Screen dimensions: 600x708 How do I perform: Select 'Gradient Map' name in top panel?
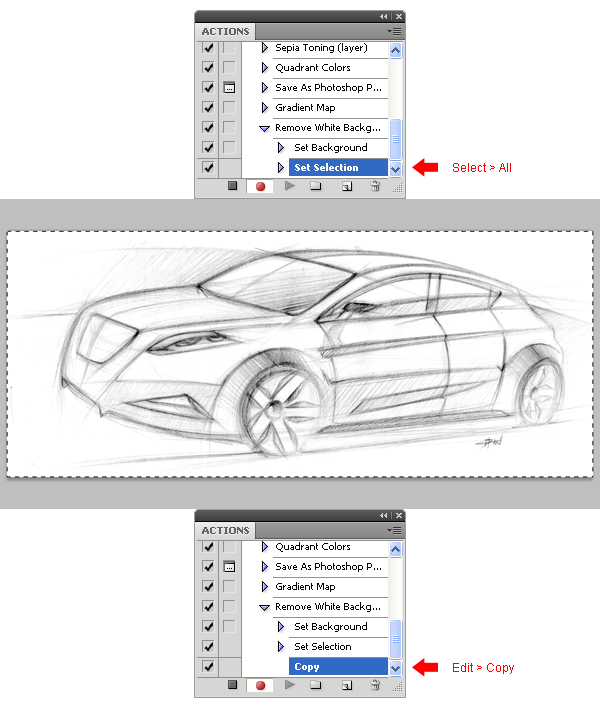coord(305,107)
